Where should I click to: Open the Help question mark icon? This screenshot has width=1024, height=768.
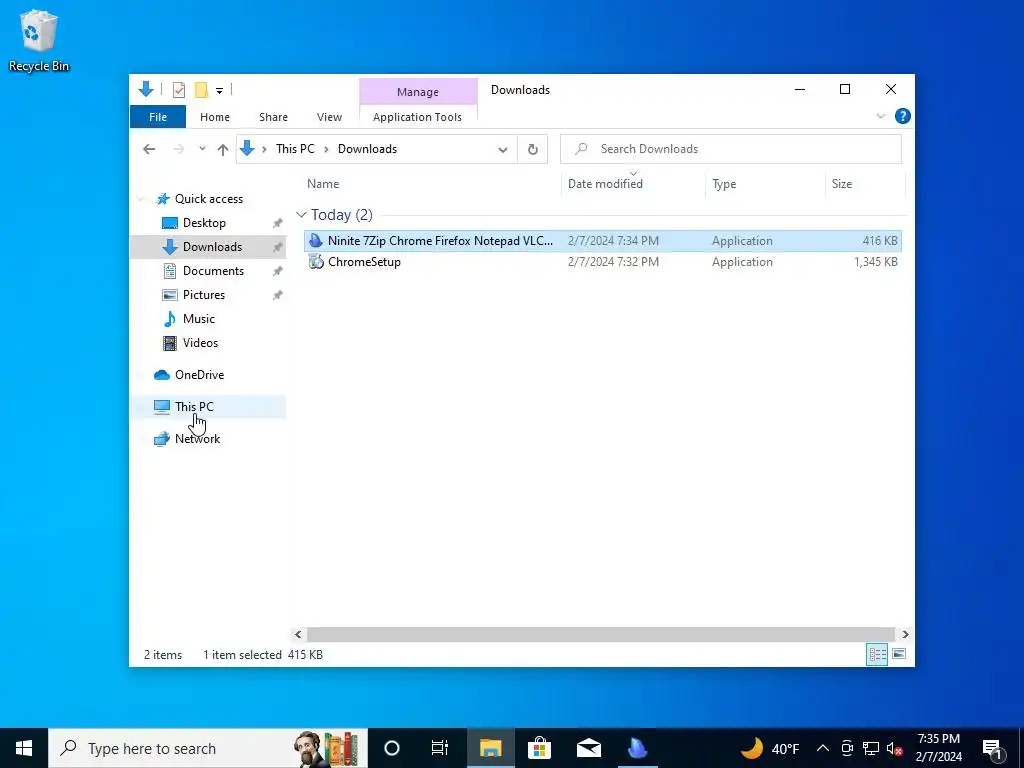coord(903,116)
